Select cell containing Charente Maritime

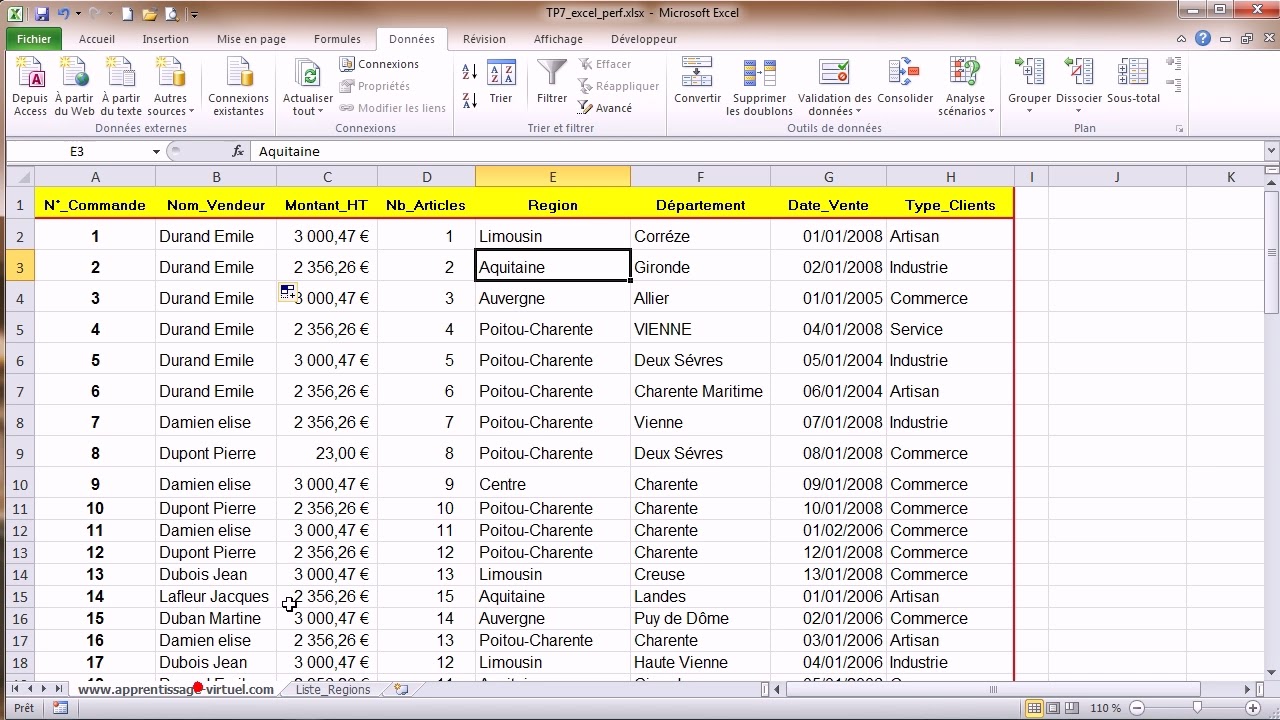[x=700, y=391]
